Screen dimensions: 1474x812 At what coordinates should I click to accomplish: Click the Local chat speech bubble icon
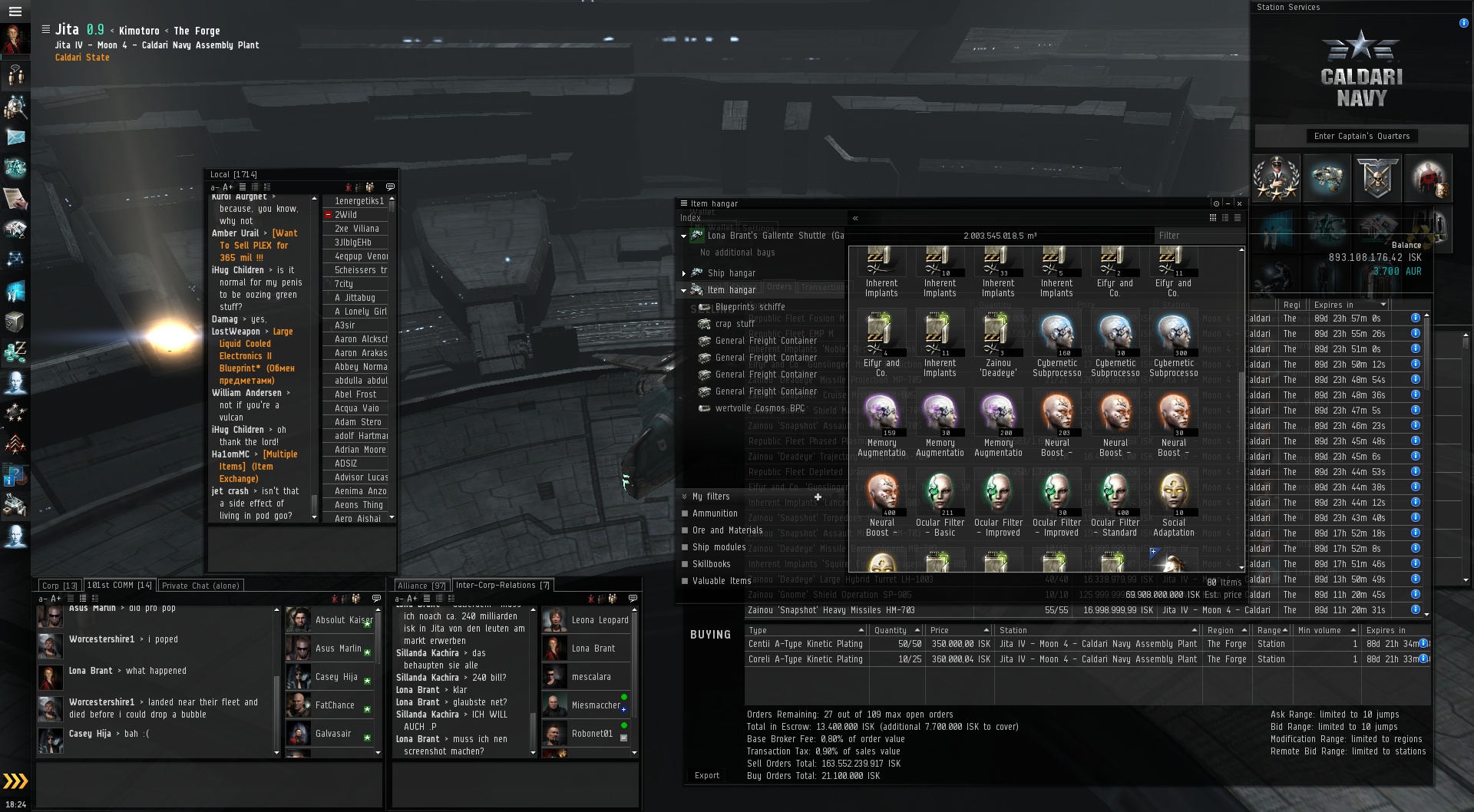pos(390,187)
